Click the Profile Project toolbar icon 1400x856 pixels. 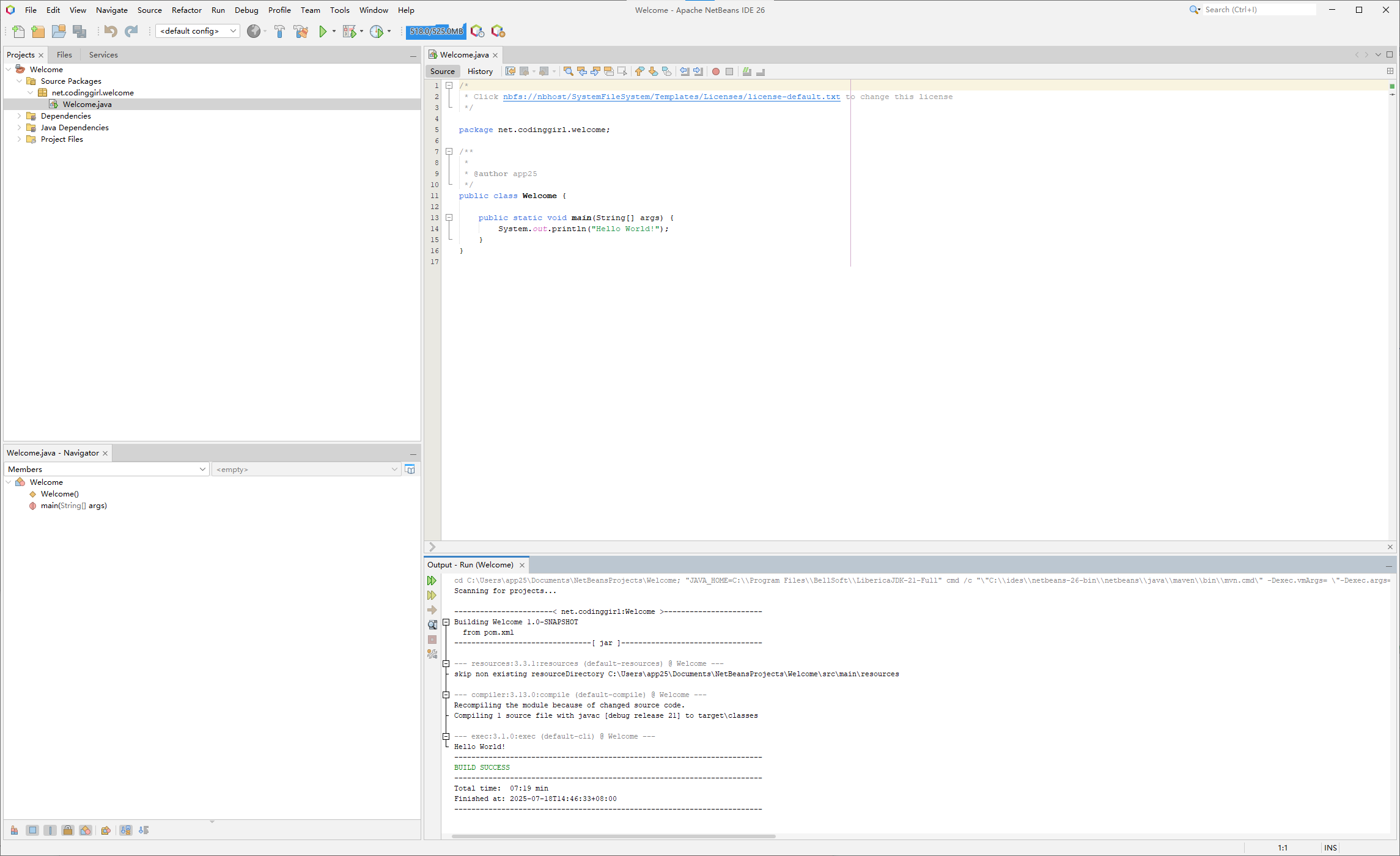coord(377,31)
